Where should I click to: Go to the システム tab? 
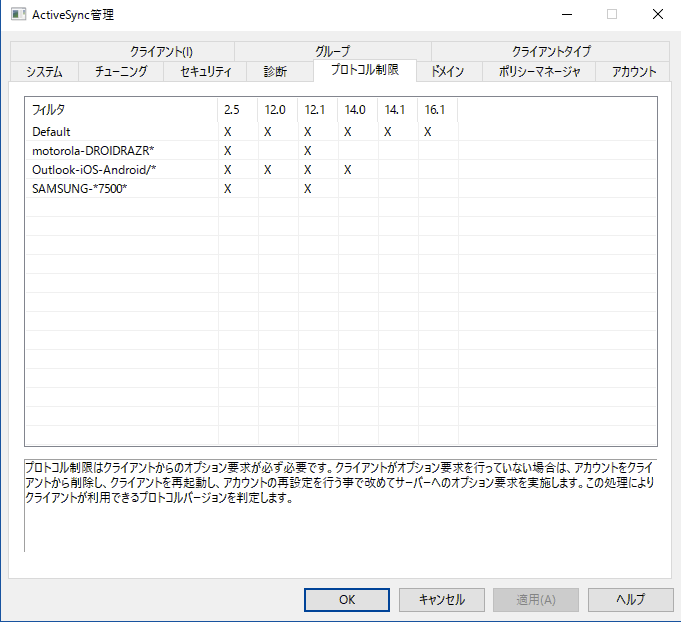coord(44,71)
